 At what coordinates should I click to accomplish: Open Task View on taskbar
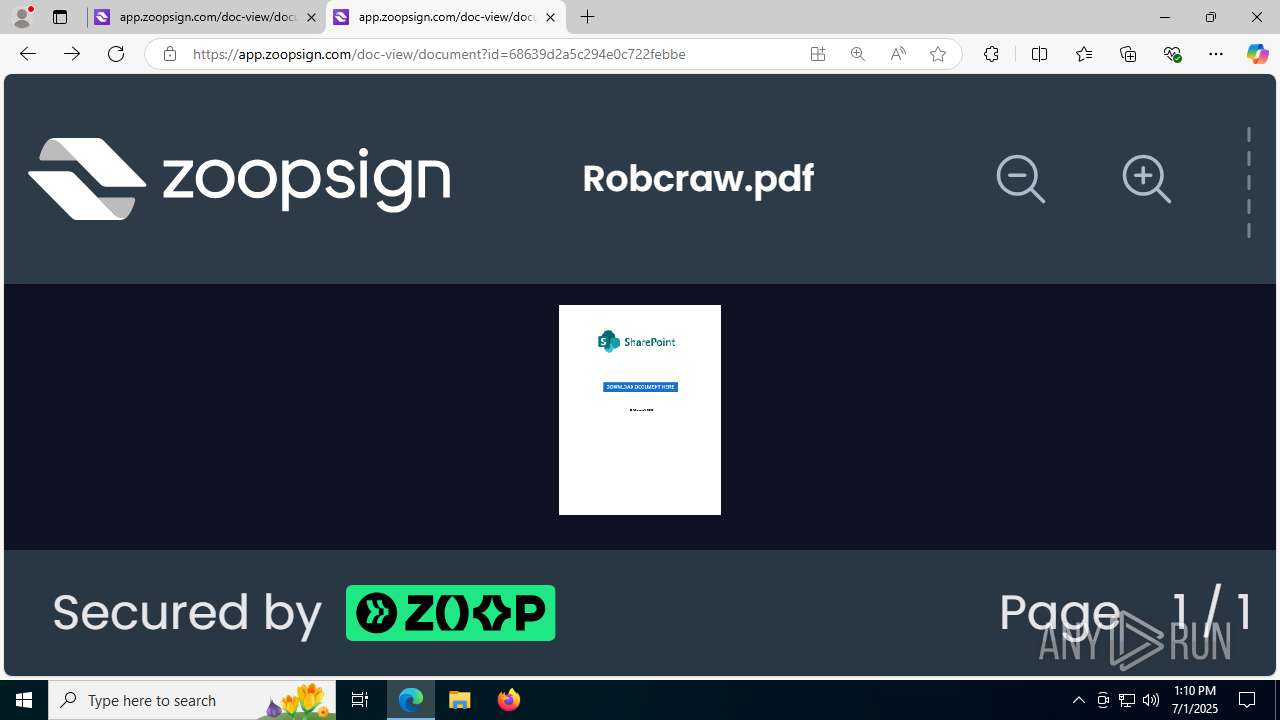(x=360, y=700)
